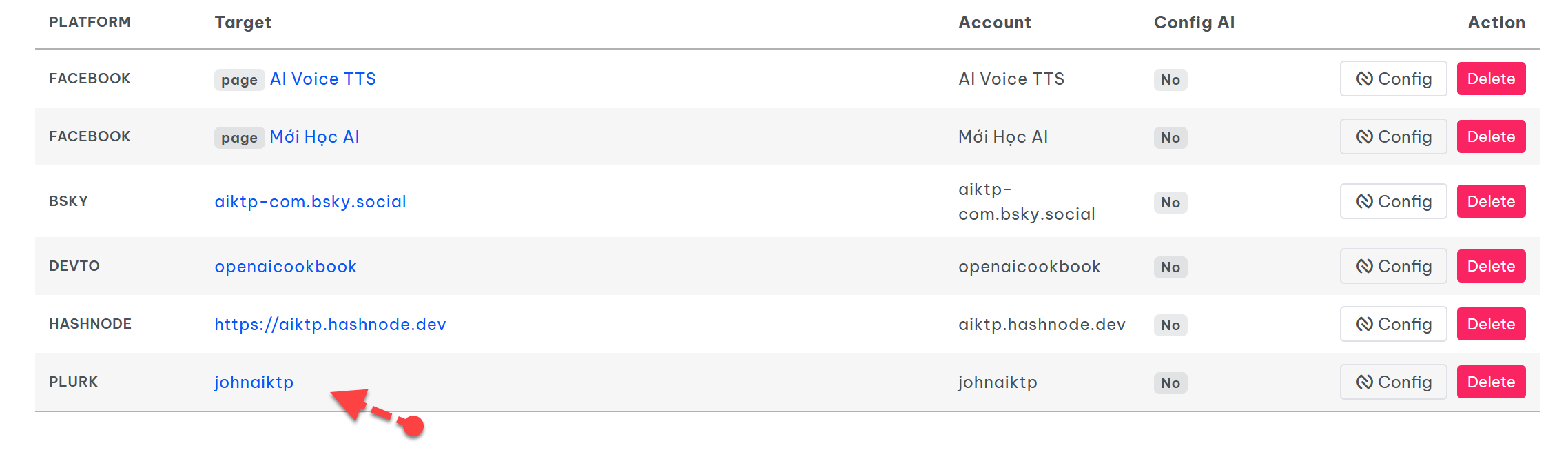
Task: Click Config icon for Mới Học AI row
Action: pos(1365,137)
